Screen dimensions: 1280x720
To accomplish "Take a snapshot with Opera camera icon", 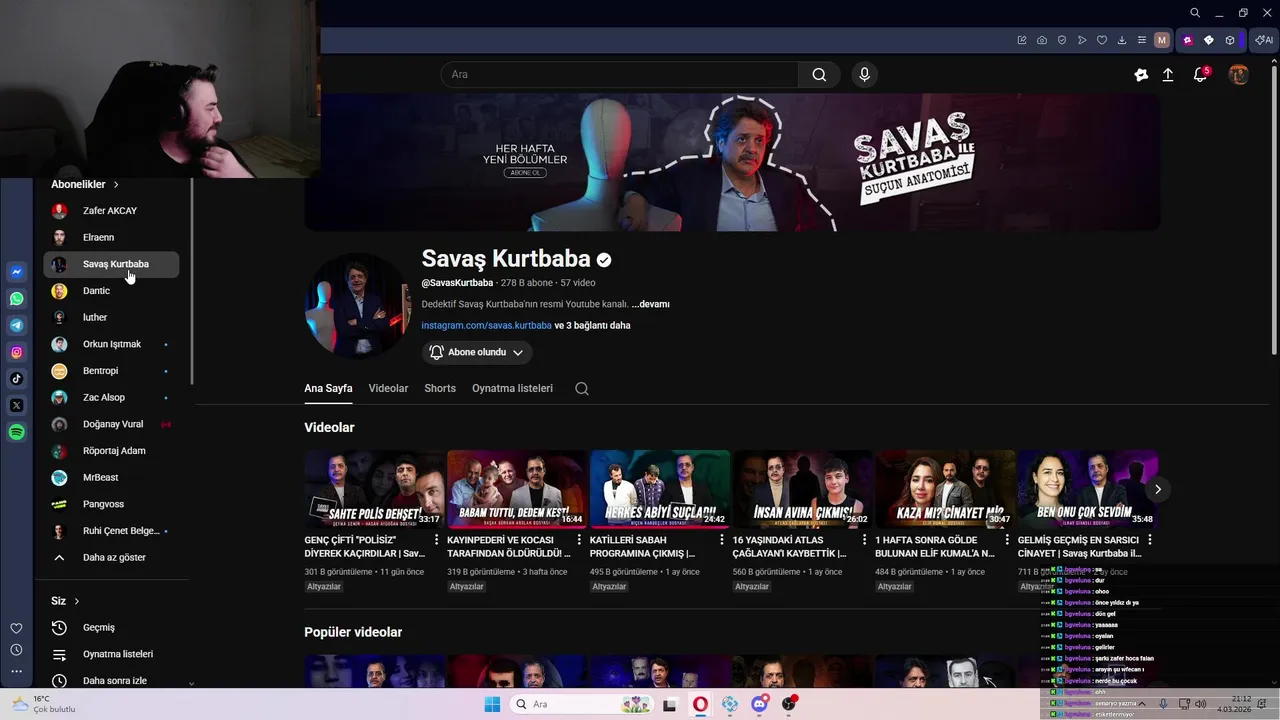I will click(x=1042, y=40).
